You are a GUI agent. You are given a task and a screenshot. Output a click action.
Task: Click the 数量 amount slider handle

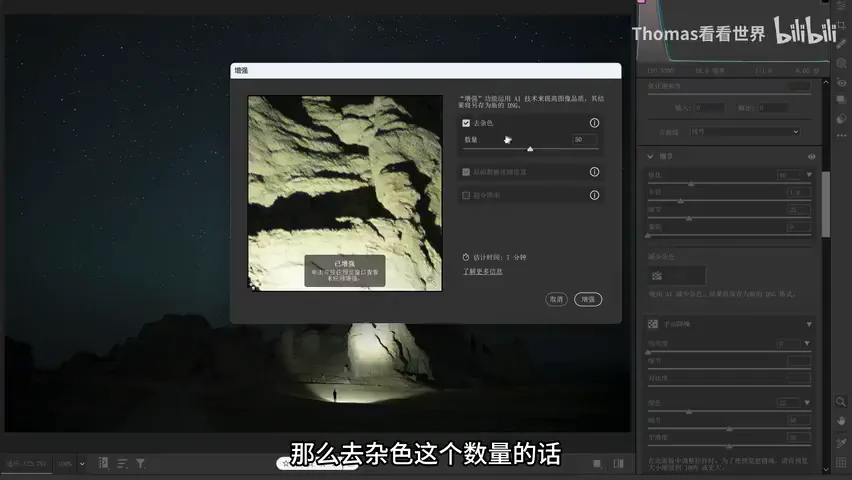tap(530, 148)
